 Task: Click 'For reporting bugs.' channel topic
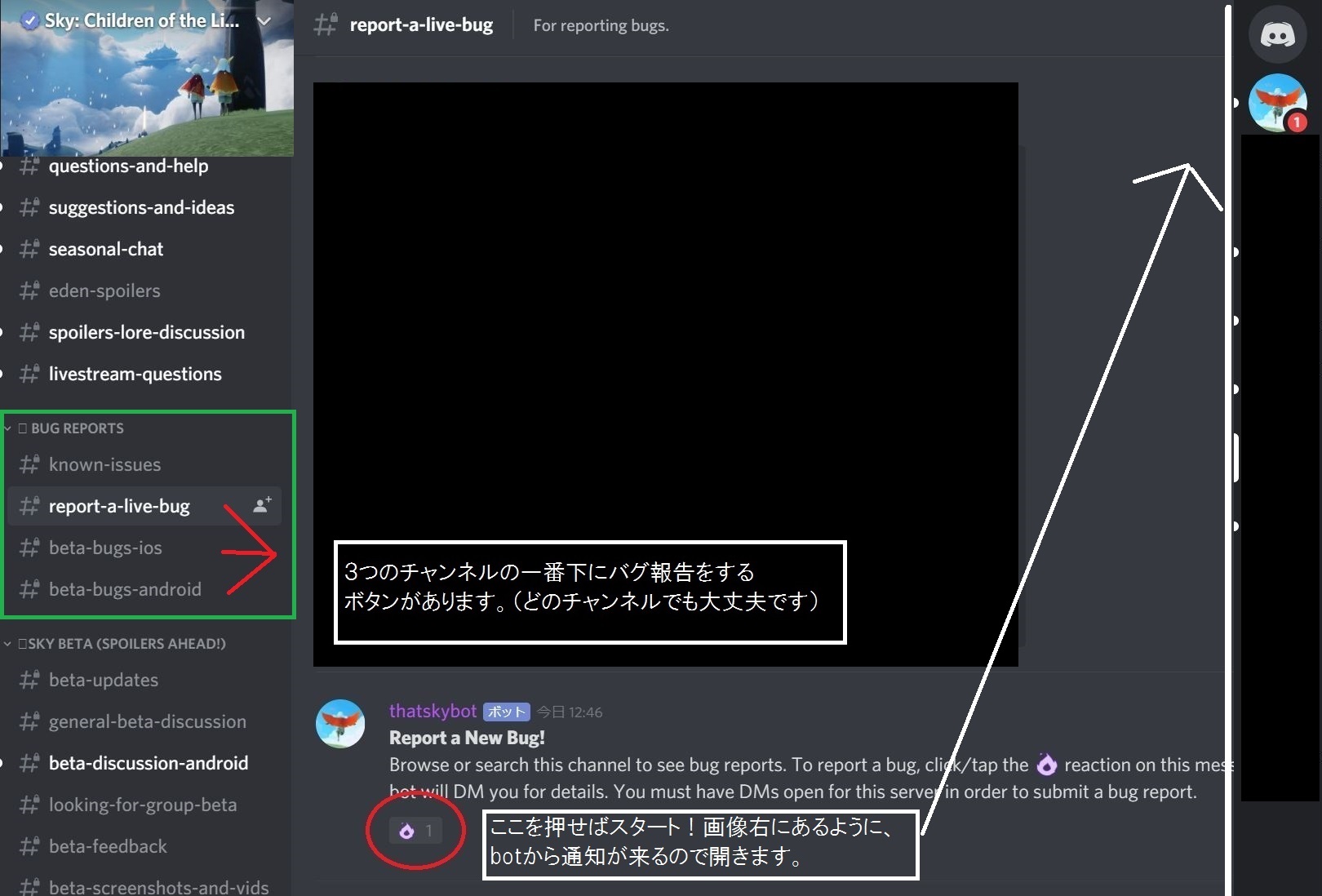click(x=601, y=25)
